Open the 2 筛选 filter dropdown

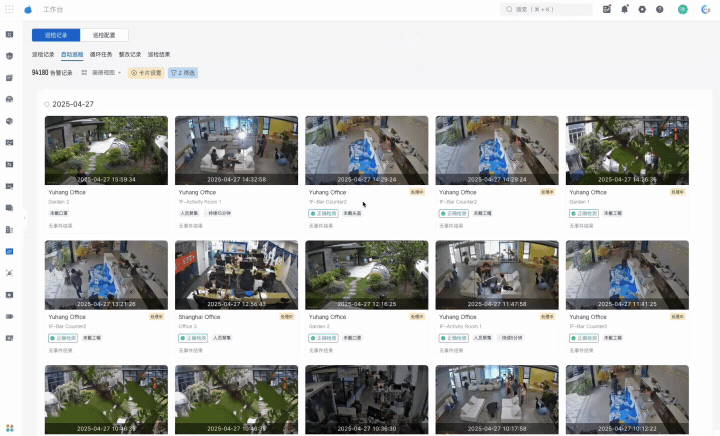[x=183, y=73]
